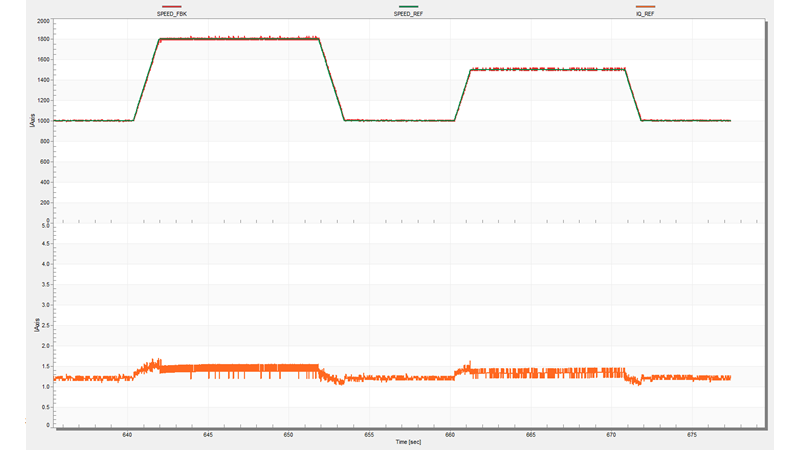Click the red SPEED_FBK legend line swatch
Viewport: 800px width, 450px height.
[x=171, y=7]
